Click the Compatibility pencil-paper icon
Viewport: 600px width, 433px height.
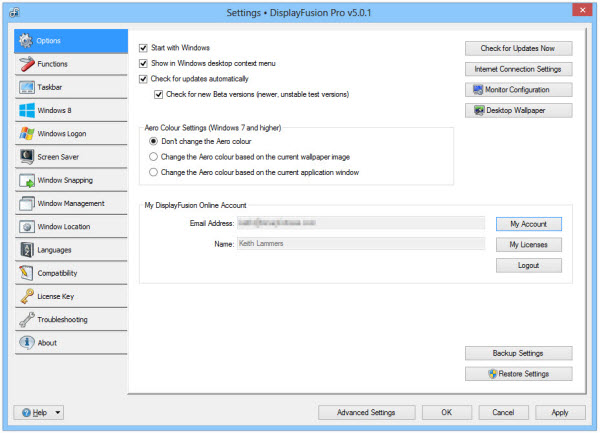27,273
